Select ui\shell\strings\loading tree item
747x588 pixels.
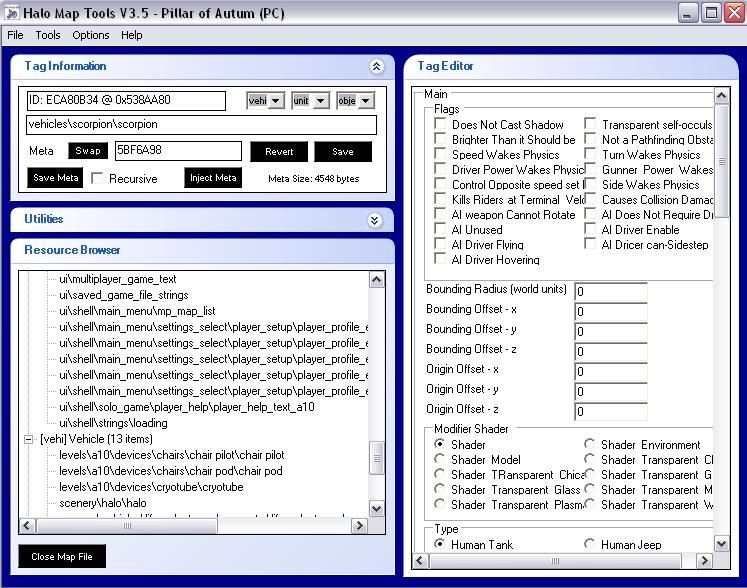pyautogui.click(x=113, y=423)
